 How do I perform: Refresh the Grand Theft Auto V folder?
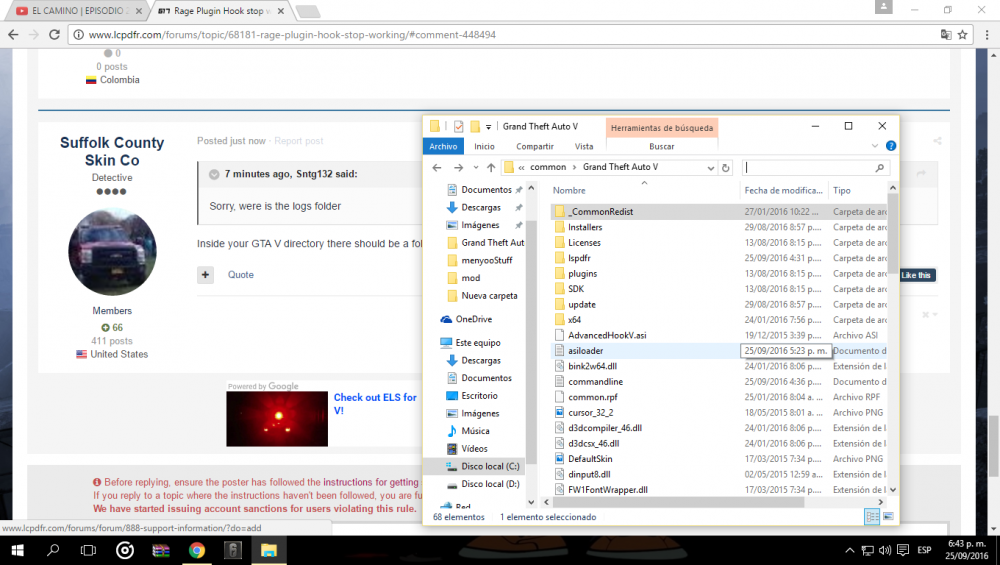725,168
